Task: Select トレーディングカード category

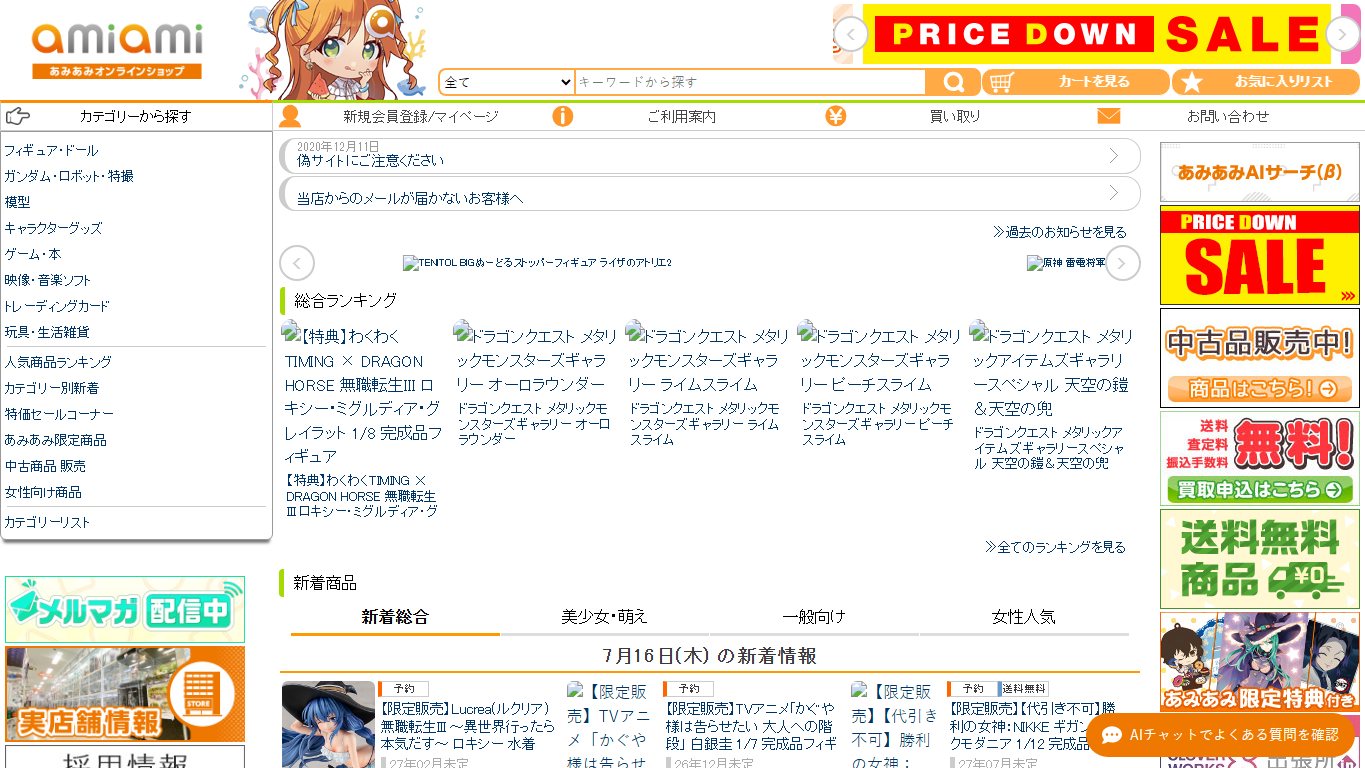Action: coord(57,306)
